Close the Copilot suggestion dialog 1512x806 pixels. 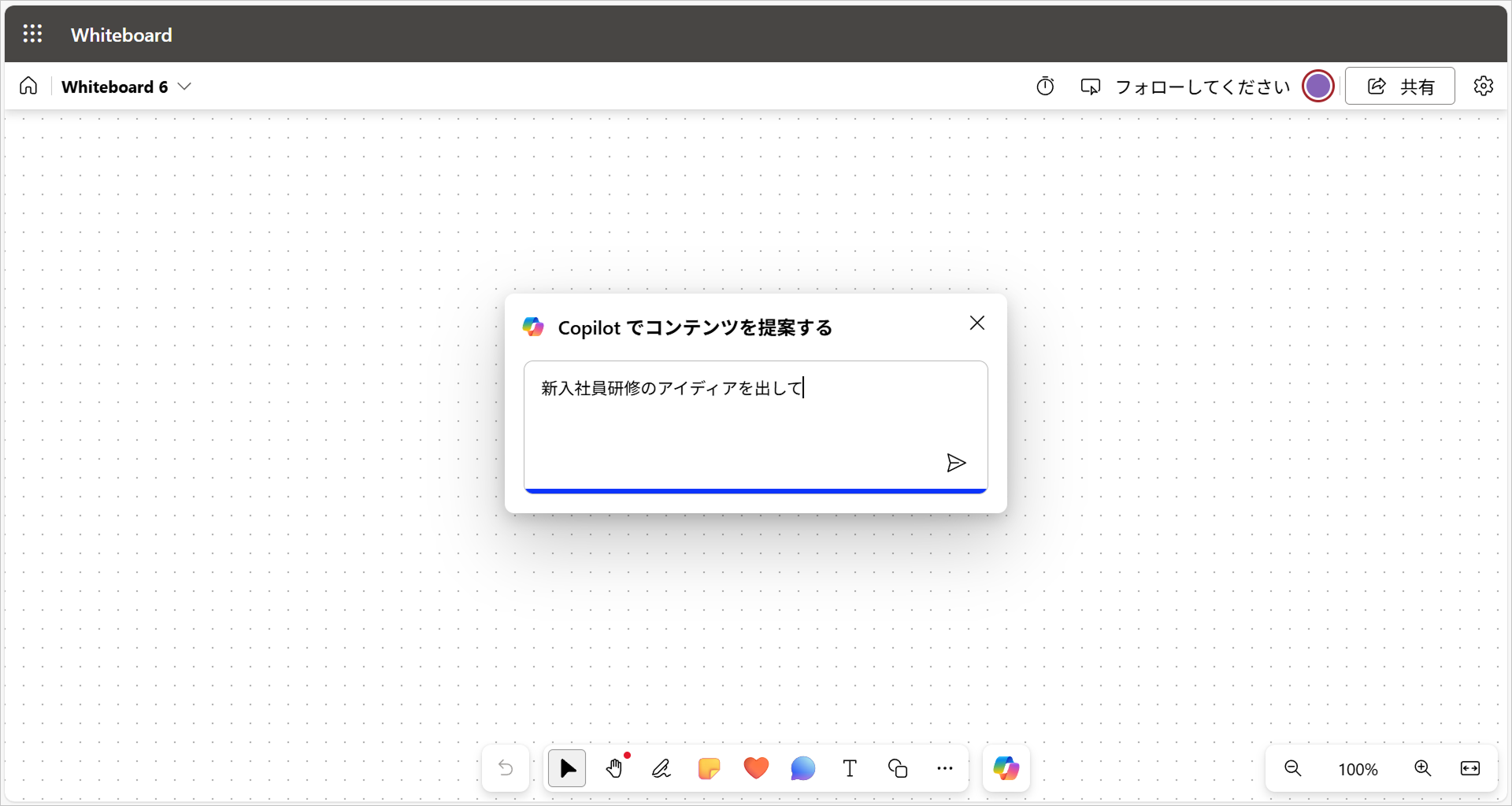point(976,323)
